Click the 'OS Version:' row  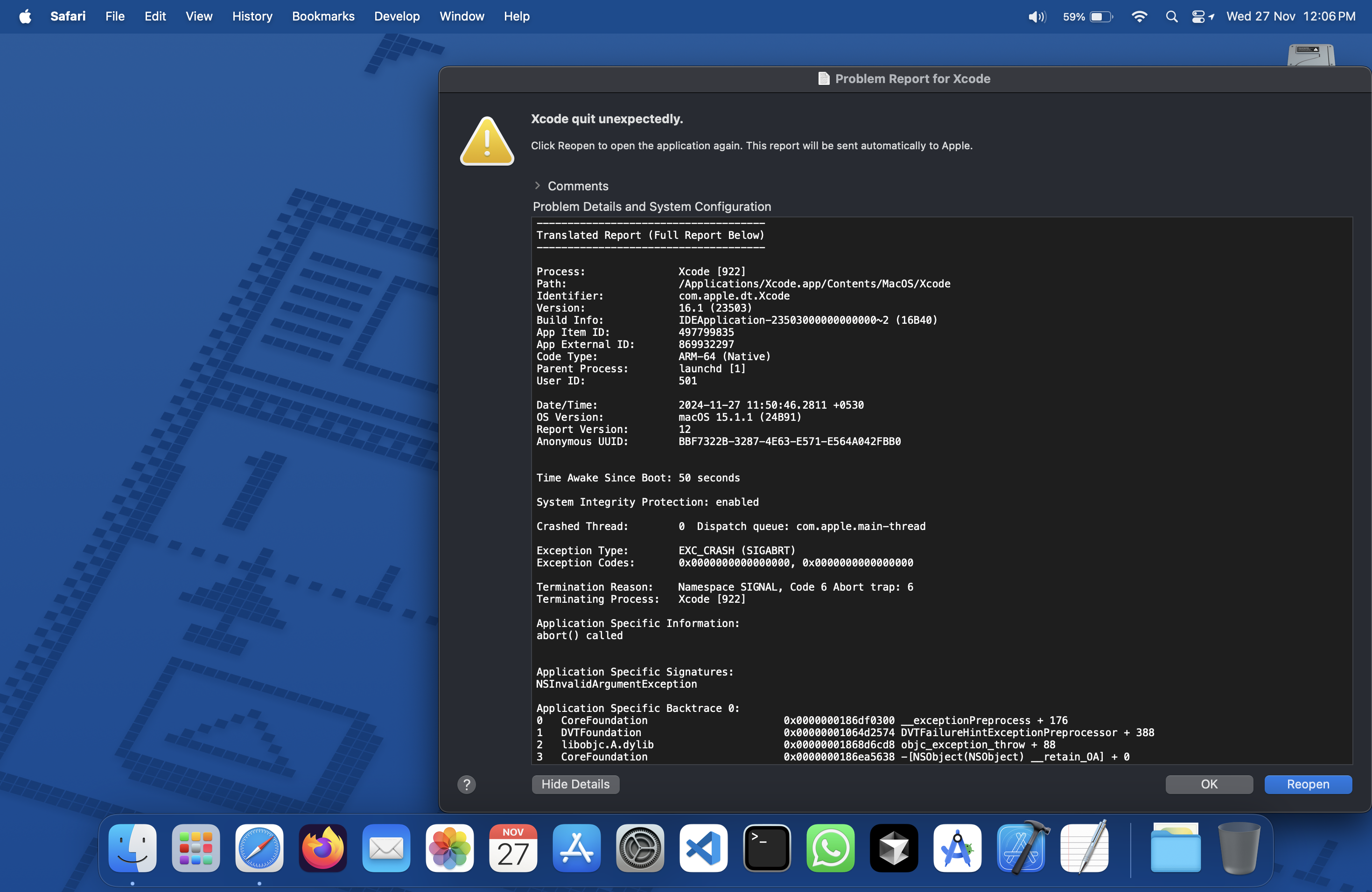click(x=669, y=417)
